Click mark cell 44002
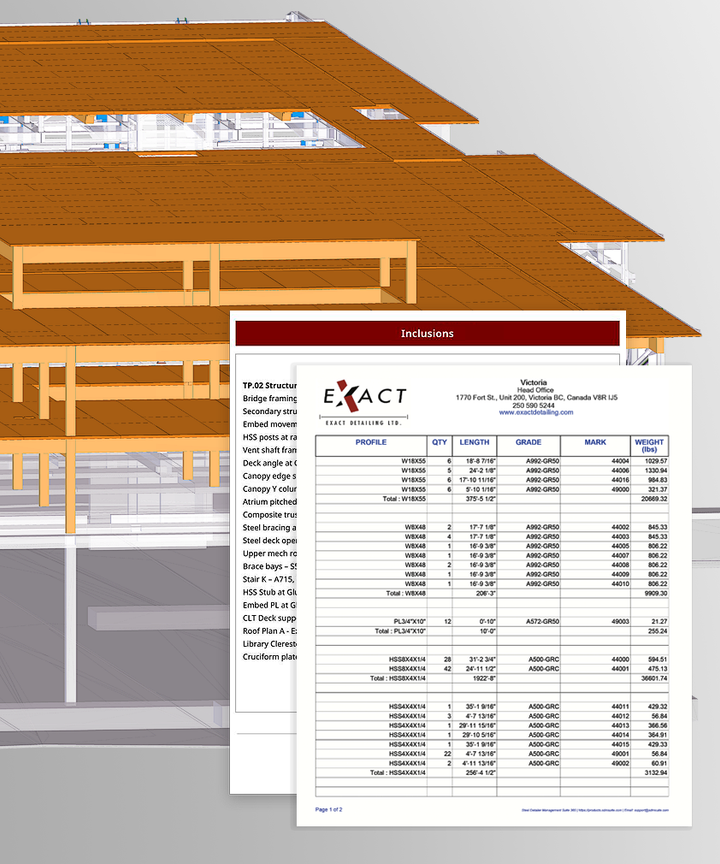The image size is (720, 864). click(x=620, y=527)
